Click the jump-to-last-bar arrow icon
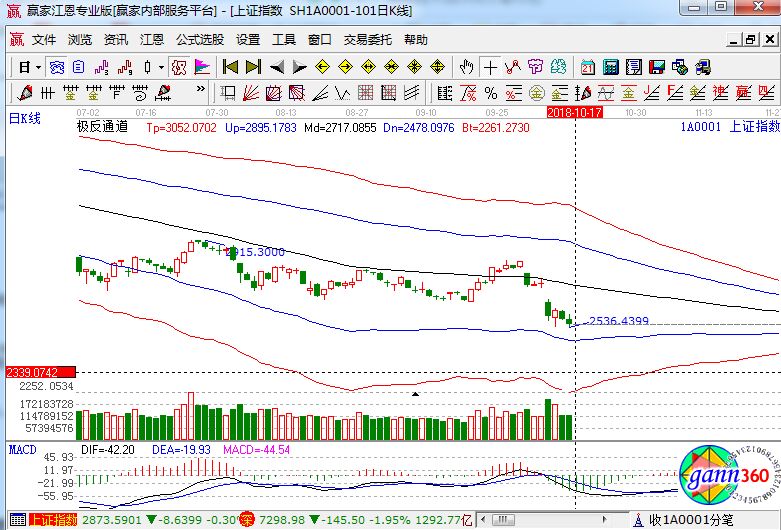This screenshot has height=530, width=781. click(253, 67)
